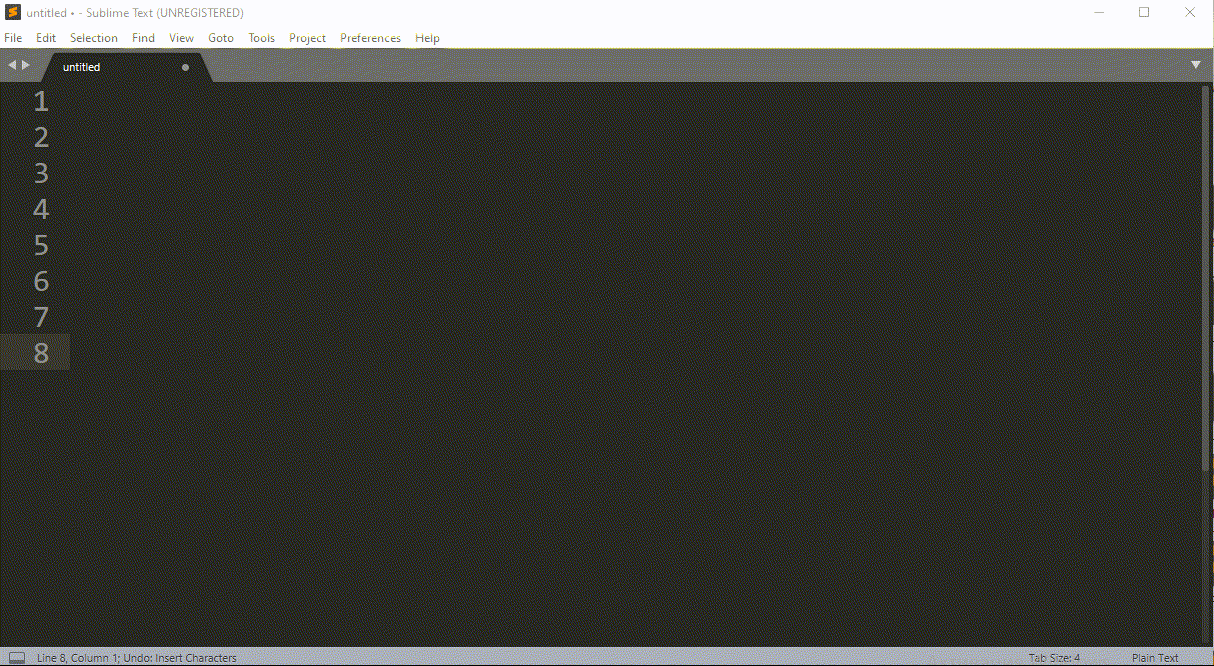Screen dimensions: 1214x666
Task: Click line number 7 in gutter
Action: point(41,317)
